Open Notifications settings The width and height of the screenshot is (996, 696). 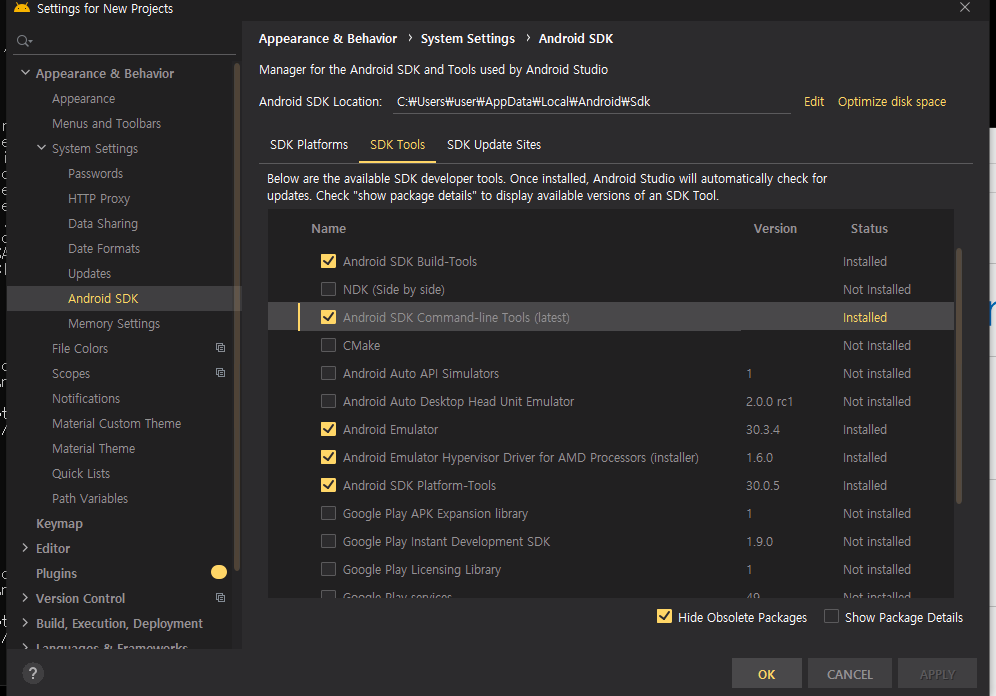coord(86,398)
